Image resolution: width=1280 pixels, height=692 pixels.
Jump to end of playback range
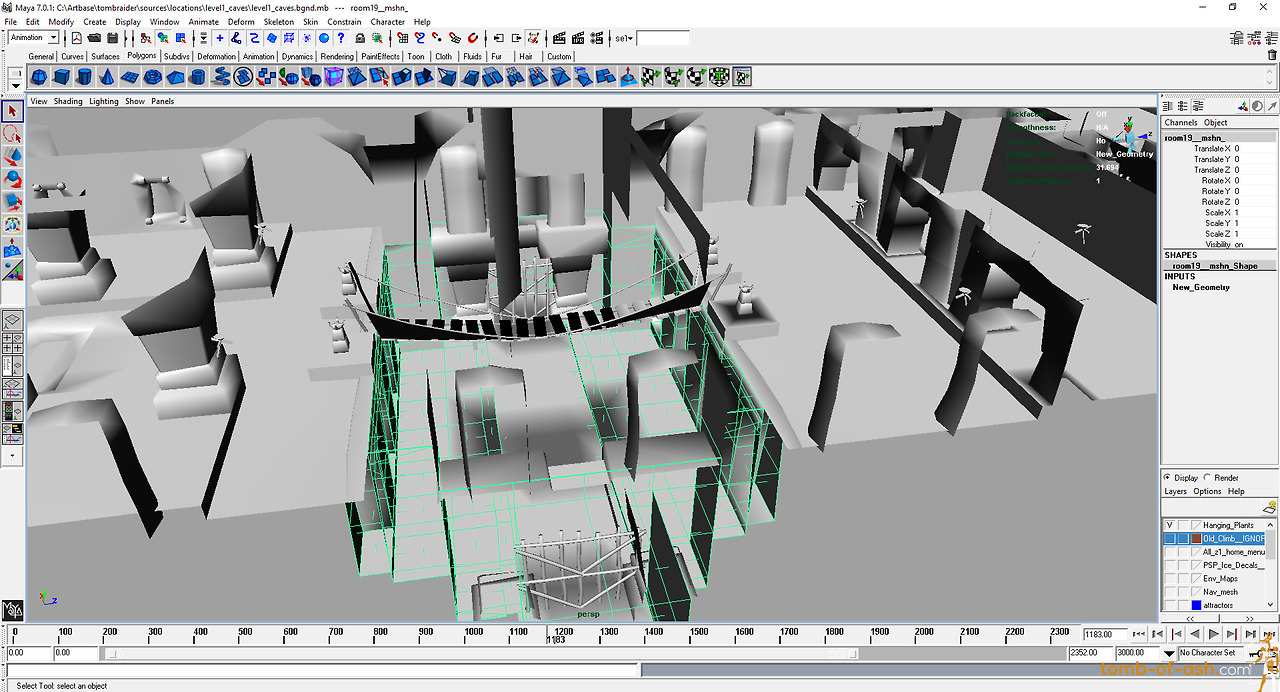click(x=1268, y=634)
